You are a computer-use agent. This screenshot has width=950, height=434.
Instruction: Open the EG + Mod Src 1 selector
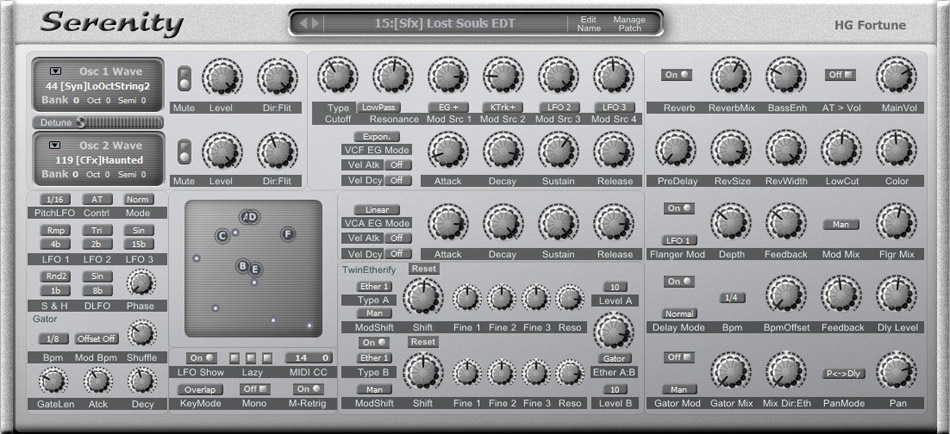448,107
